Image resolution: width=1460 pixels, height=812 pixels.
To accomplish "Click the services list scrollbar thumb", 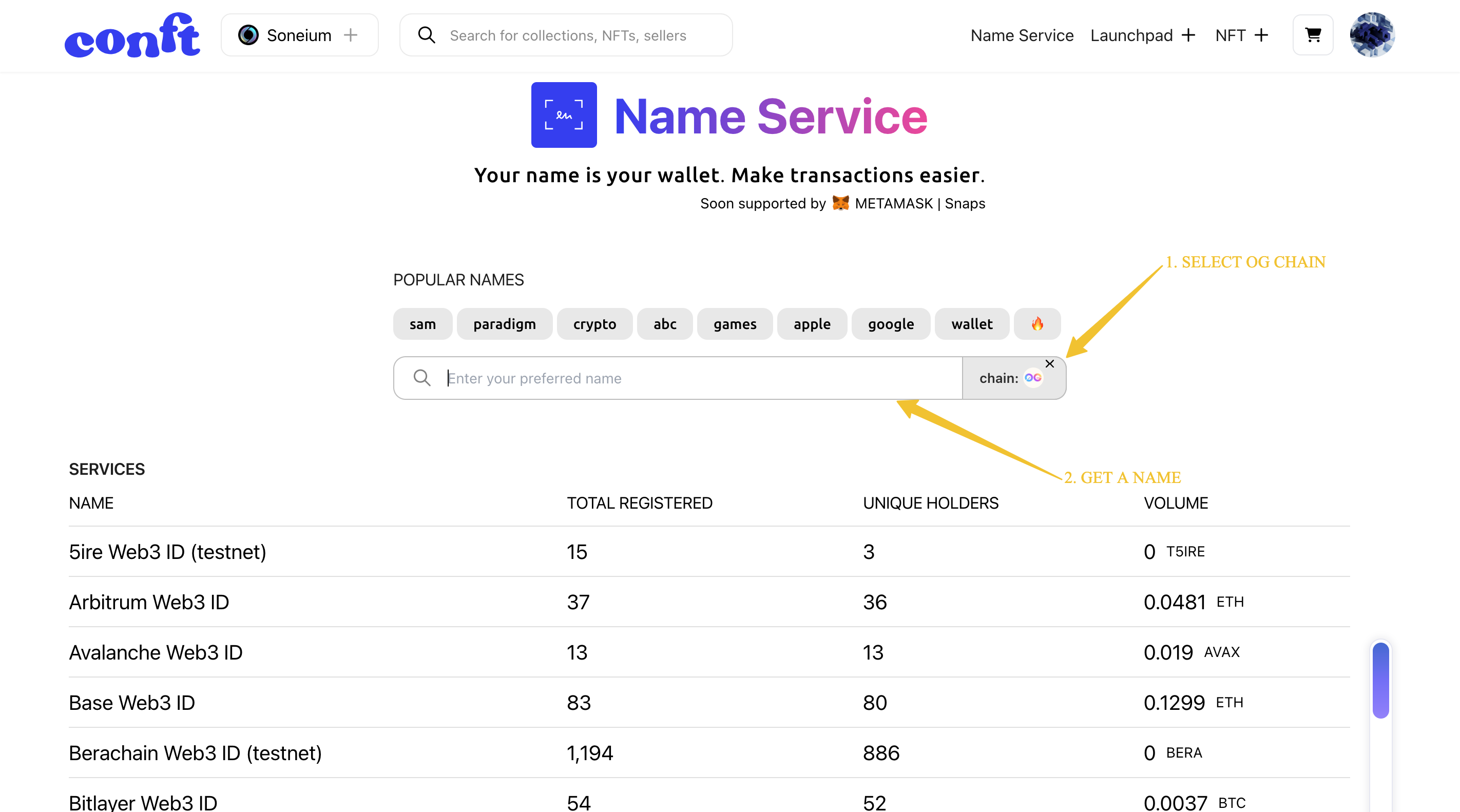I will click(x=1380, y=680).
